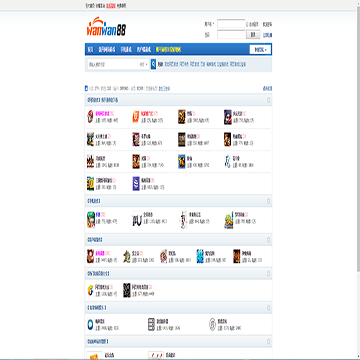This screenshot has height=360, width=360.
Task: Open the search type dropdown beside the search box
Action: 143,64
